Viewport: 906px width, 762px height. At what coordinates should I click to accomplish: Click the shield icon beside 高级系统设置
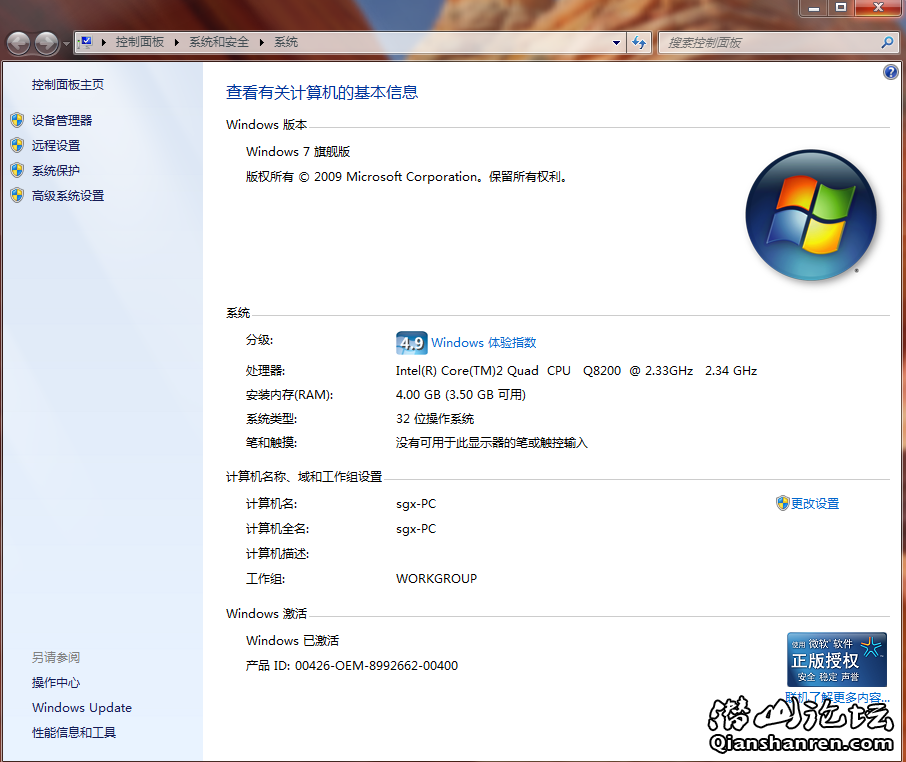pyautogui.click(x=17, y=195)
